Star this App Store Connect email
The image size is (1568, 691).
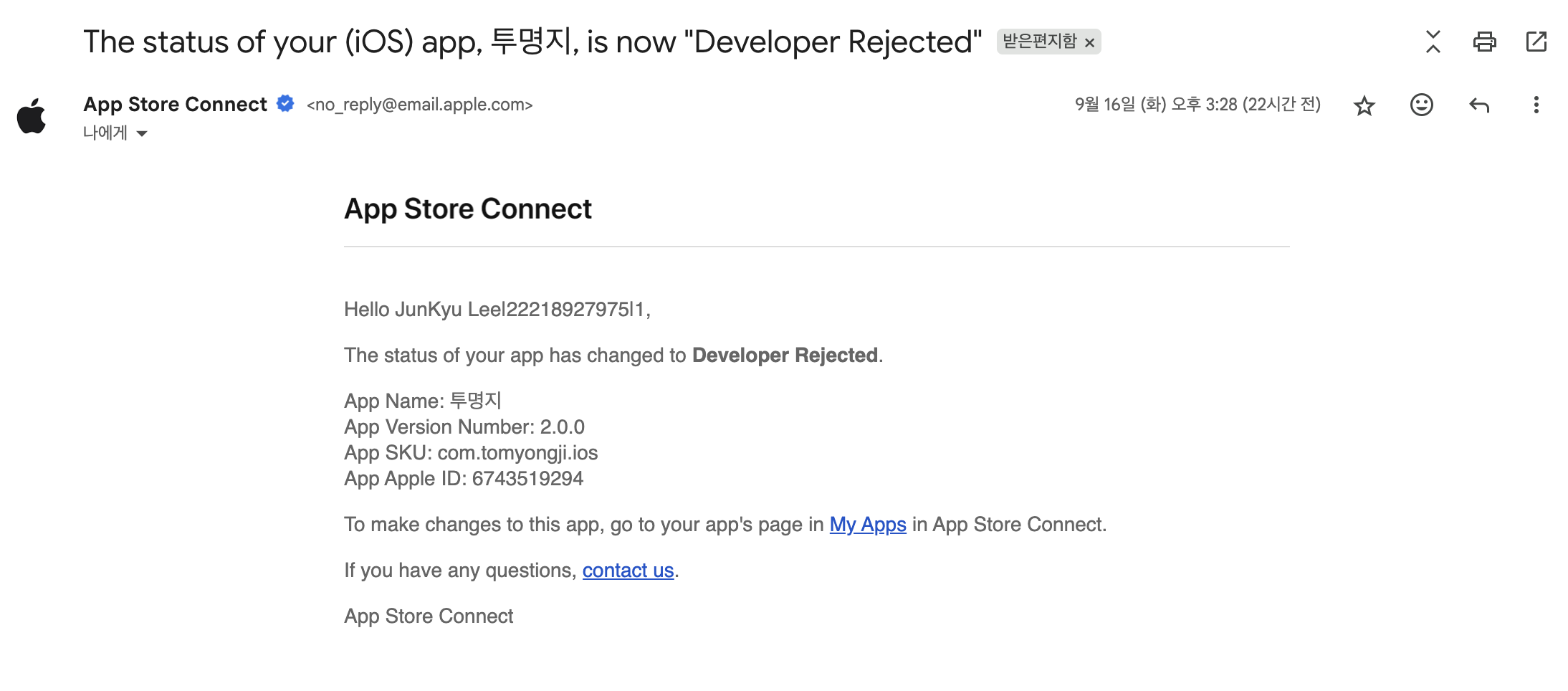1364,105
